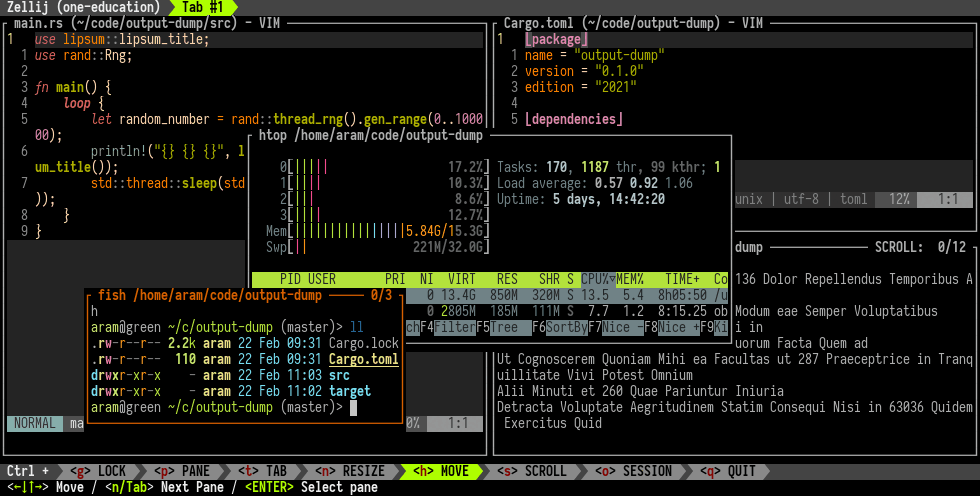Click the PID column header in htop
980x496 pixels.
[290, 279]
